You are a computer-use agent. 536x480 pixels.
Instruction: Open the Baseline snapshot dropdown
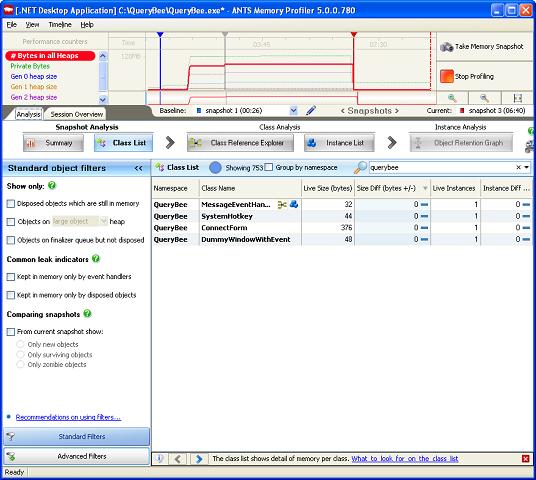293,110
